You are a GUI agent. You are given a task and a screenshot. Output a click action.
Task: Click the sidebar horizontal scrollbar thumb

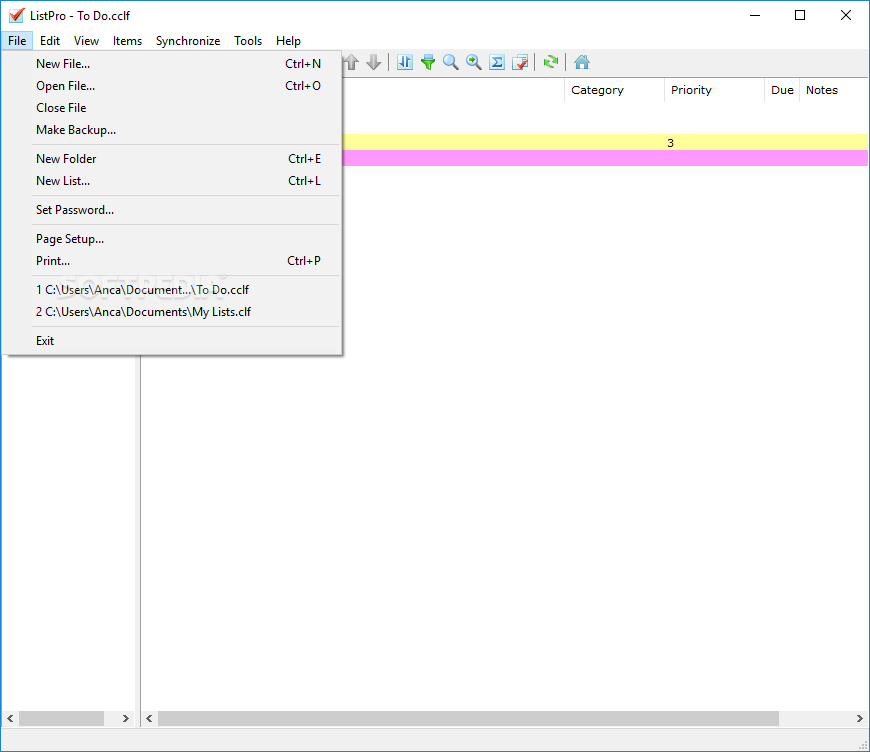click(x=61, y=719)
